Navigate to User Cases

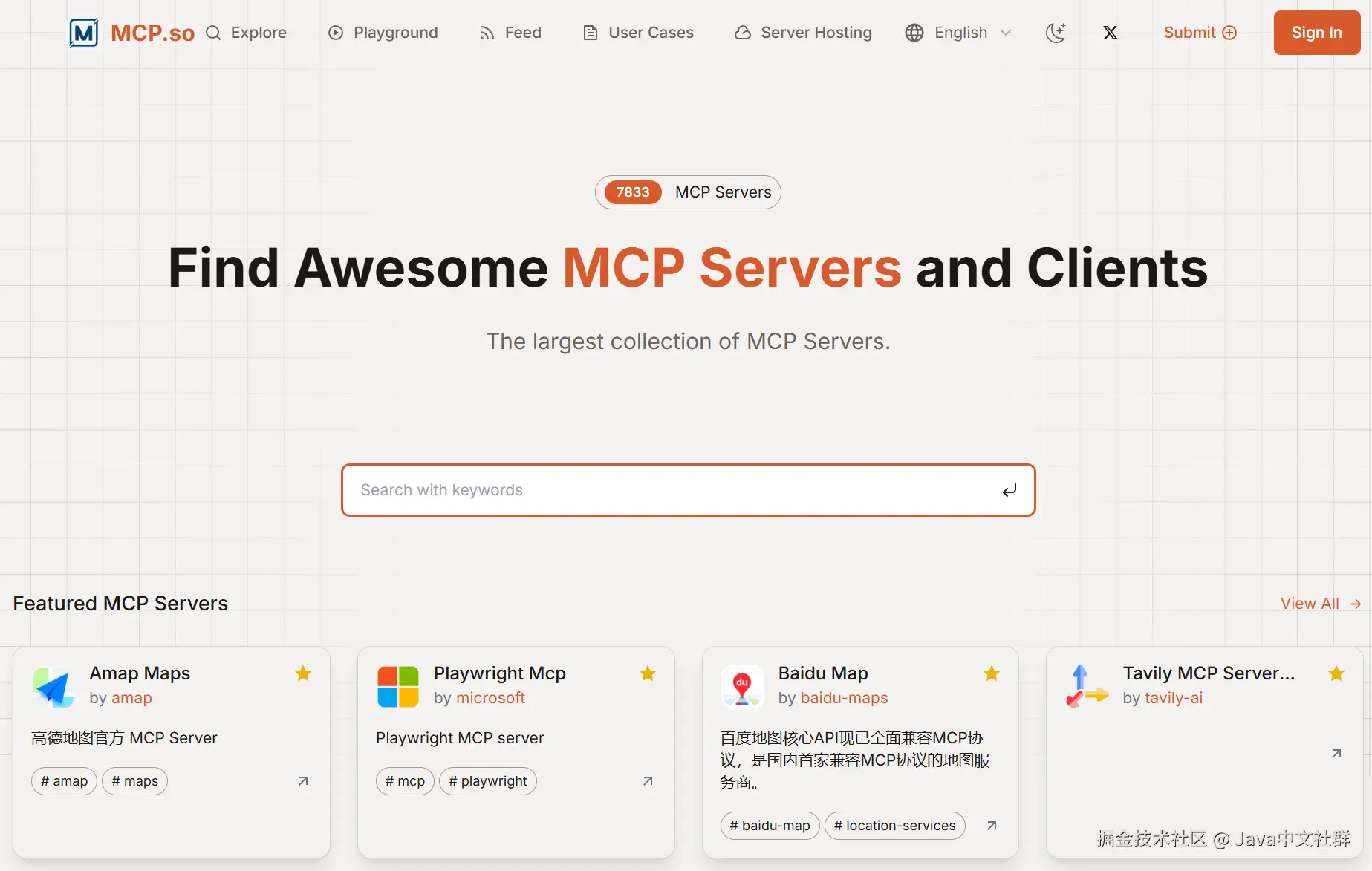pyautogui.click(x=639, y=33)
